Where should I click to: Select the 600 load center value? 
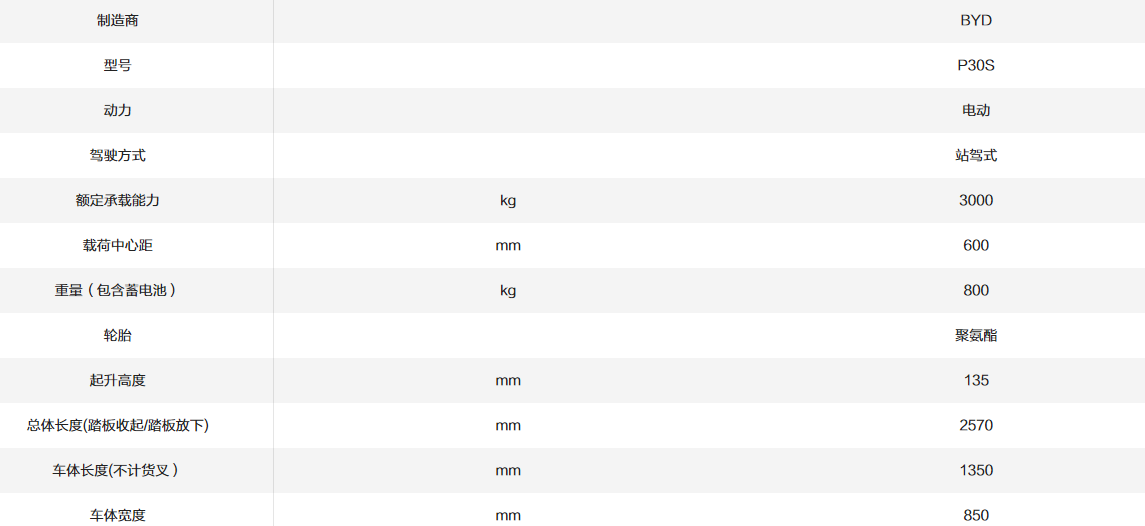[975, 245]
